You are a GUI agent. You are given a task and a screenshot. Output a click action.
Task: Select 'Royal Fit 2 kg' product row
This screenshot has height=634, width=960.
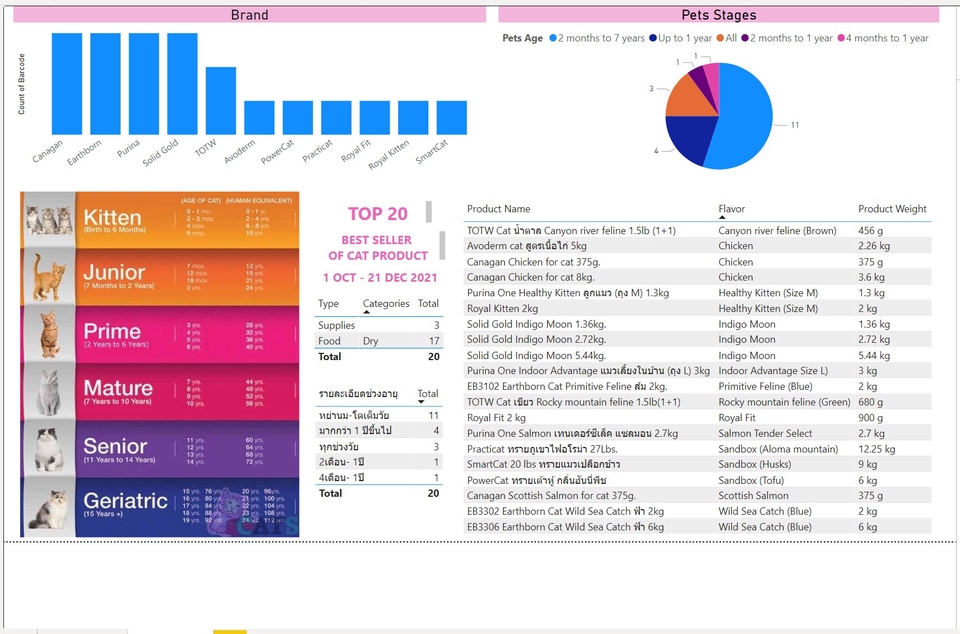(697, 418)
